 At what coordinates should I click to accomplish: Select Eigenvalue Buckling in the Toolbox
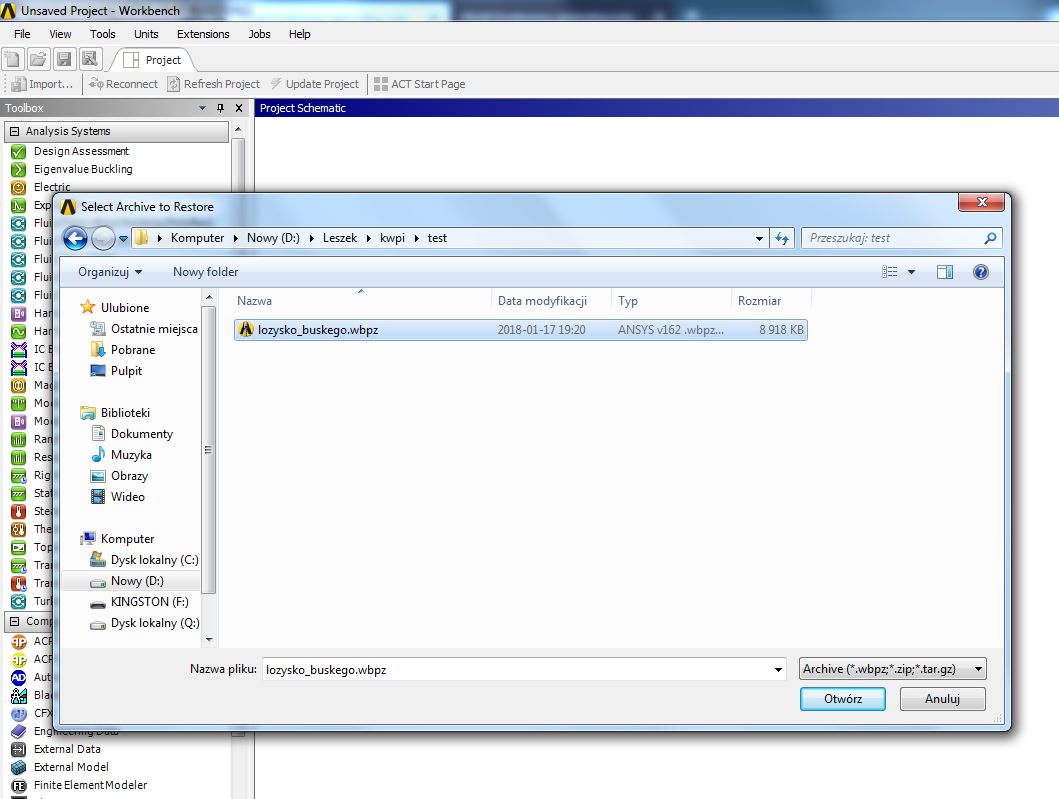83,169
